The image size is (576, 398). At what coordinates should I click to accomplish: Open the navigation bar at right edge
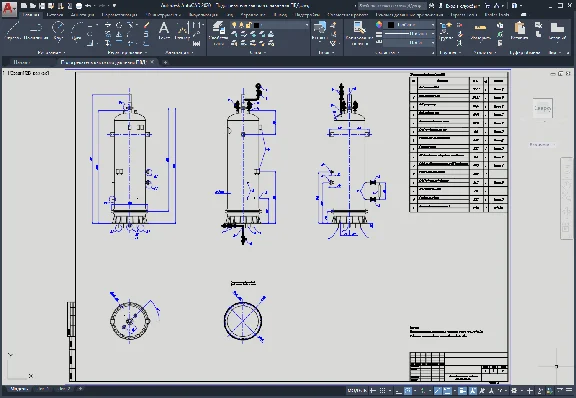566,198
